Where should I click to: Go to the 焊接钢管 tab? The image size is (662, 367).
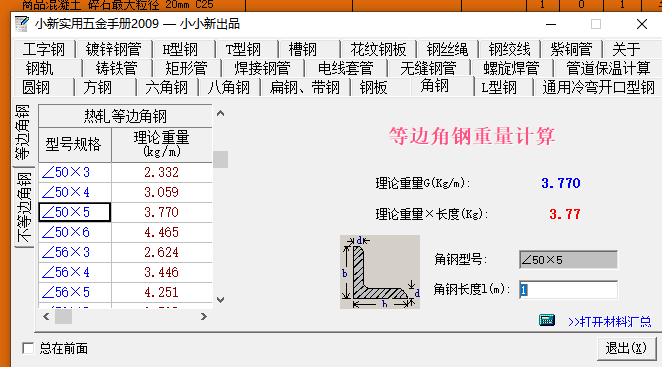(262, 68)
